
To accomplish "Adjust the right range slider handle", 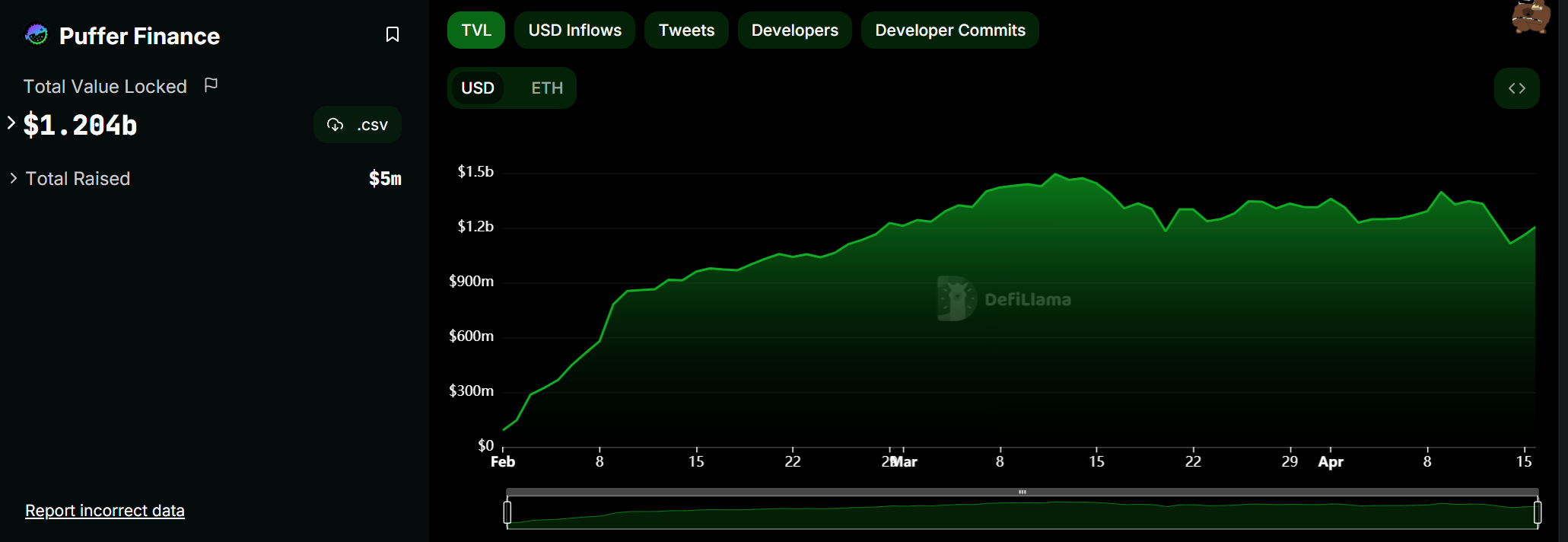I will (x=1538, y=512).
